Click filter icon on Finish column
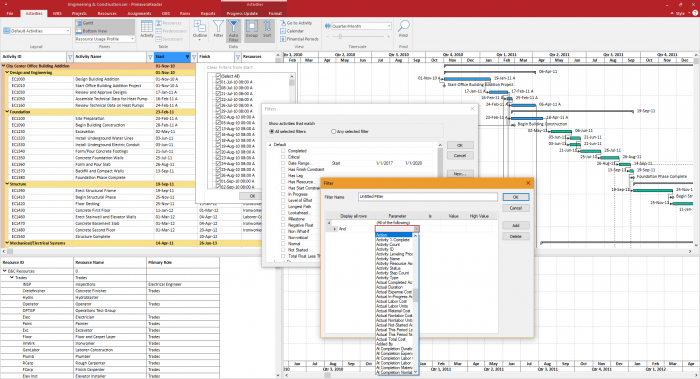This screenshot has height=379, width=700. pyautogui.click(x=238, y=57)
